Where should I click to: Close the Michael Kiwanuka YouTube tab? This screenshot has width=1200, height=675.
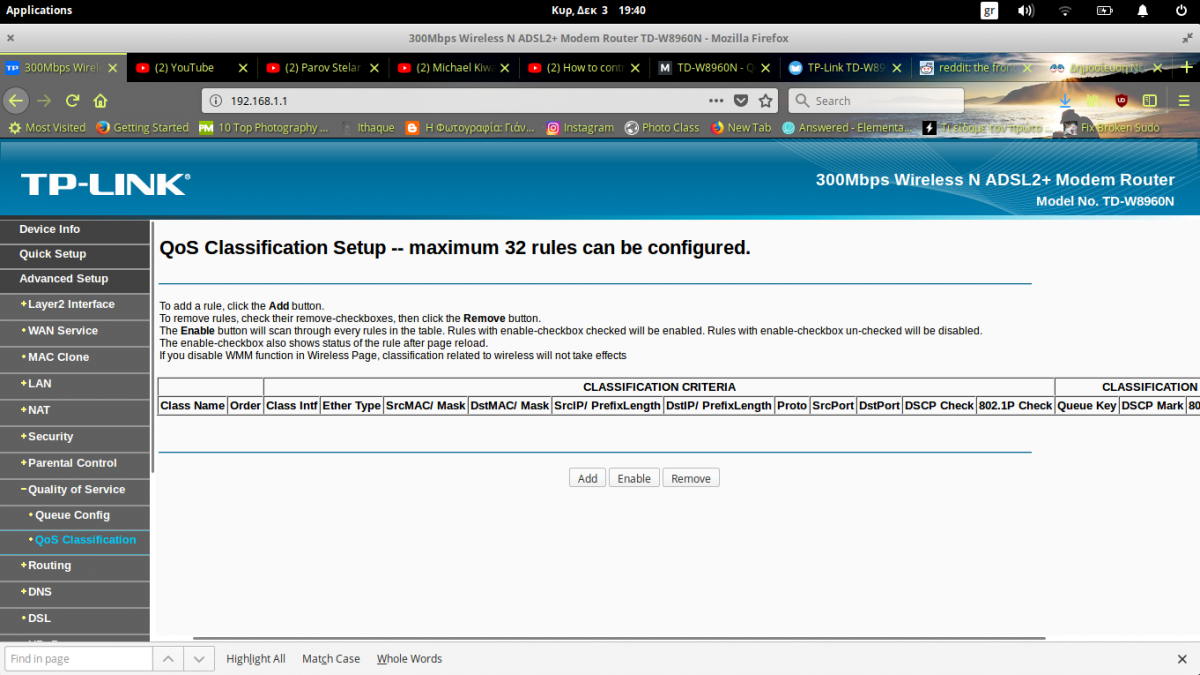click(x=507, y=68)
